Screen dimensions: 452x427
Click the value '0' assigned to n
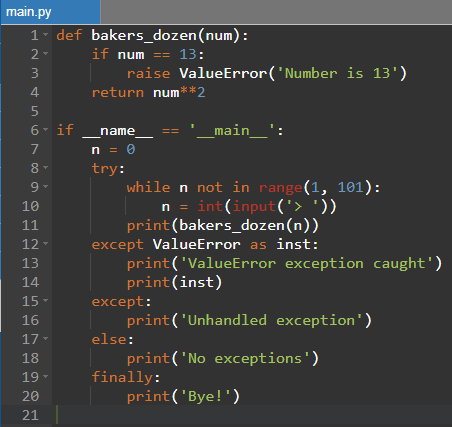(x=131, y=149)
